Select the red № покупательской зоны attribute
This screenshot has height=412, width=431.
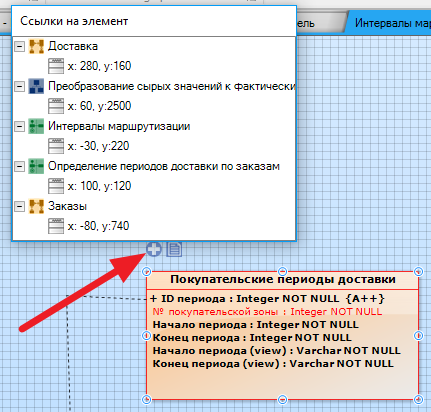pos(267,312)
